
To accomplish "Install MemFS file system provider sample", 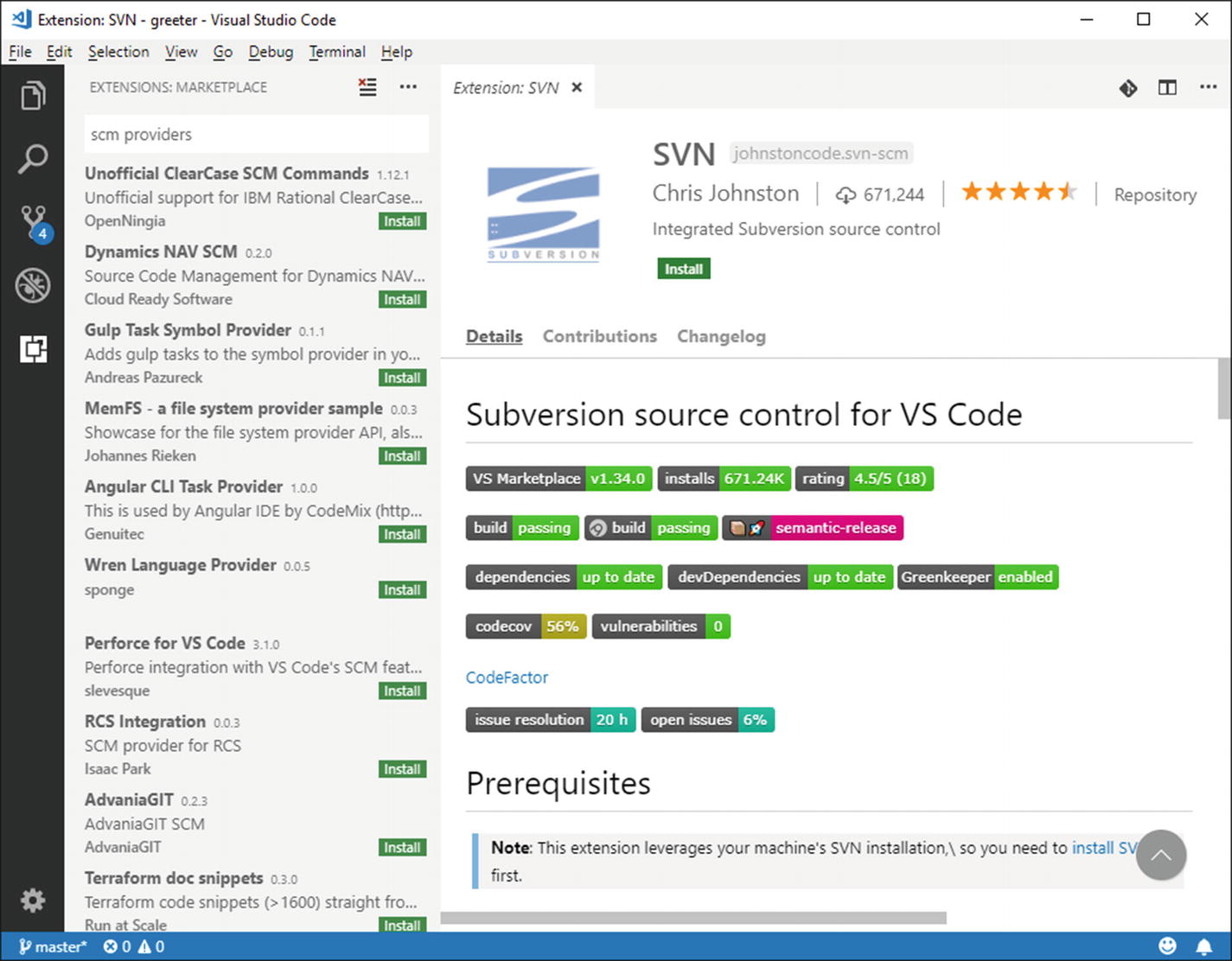I will point(402,456).
